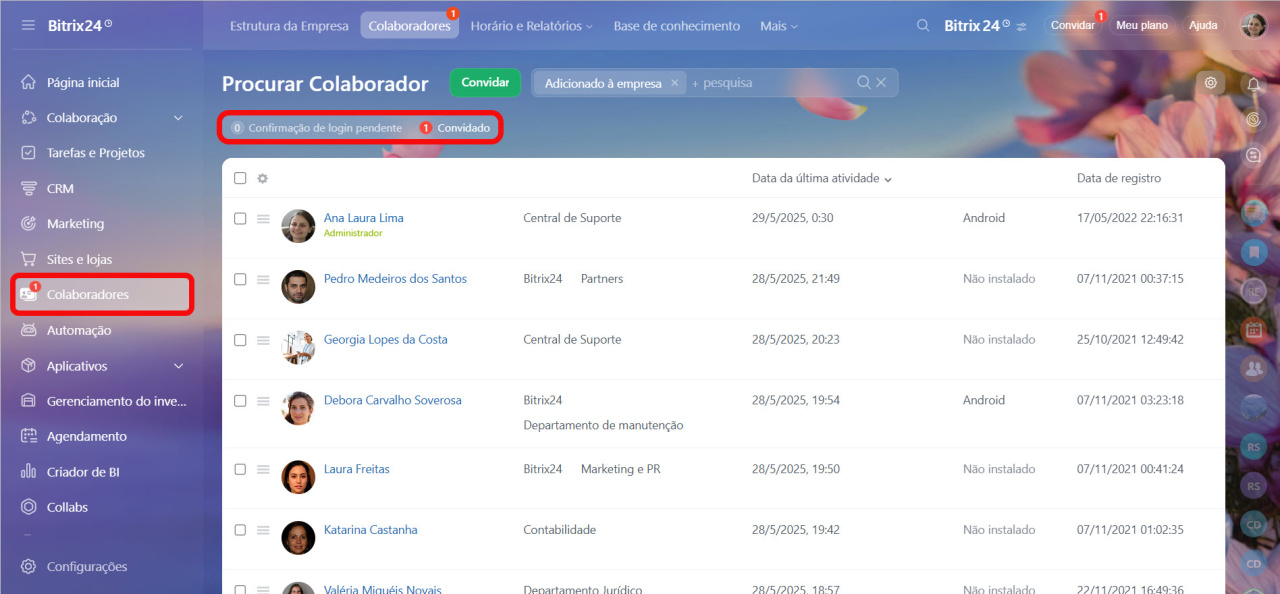Check the box for Georgia Lopes da Costa
Screen dimensions: 1280x594
[240, 340]
